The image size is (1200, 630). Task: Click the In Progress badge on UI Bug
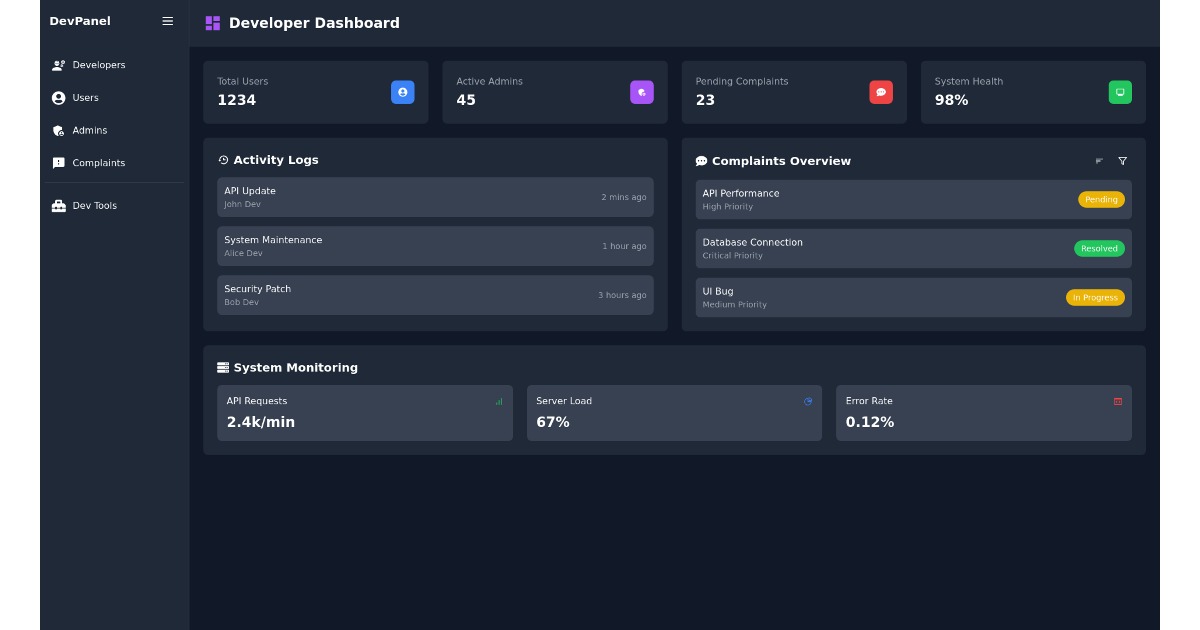[x=1095, y=297]
